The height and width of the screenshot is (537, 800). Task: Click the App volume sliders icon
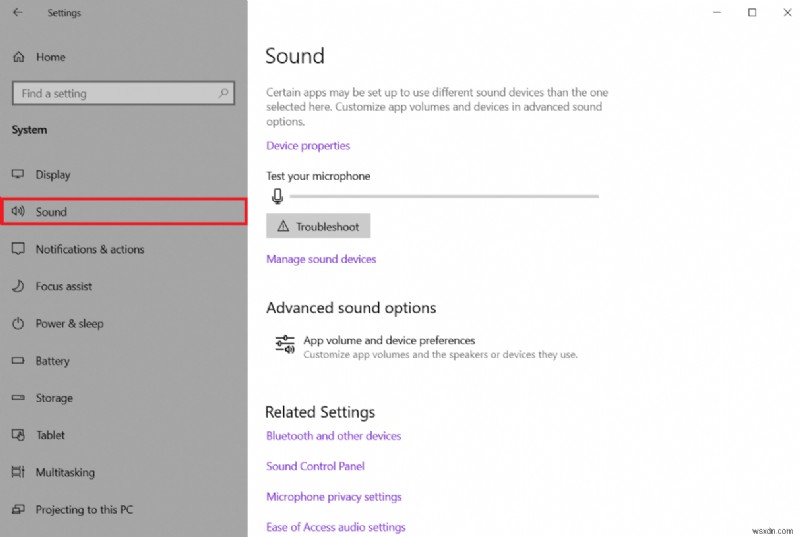point(285,344)
